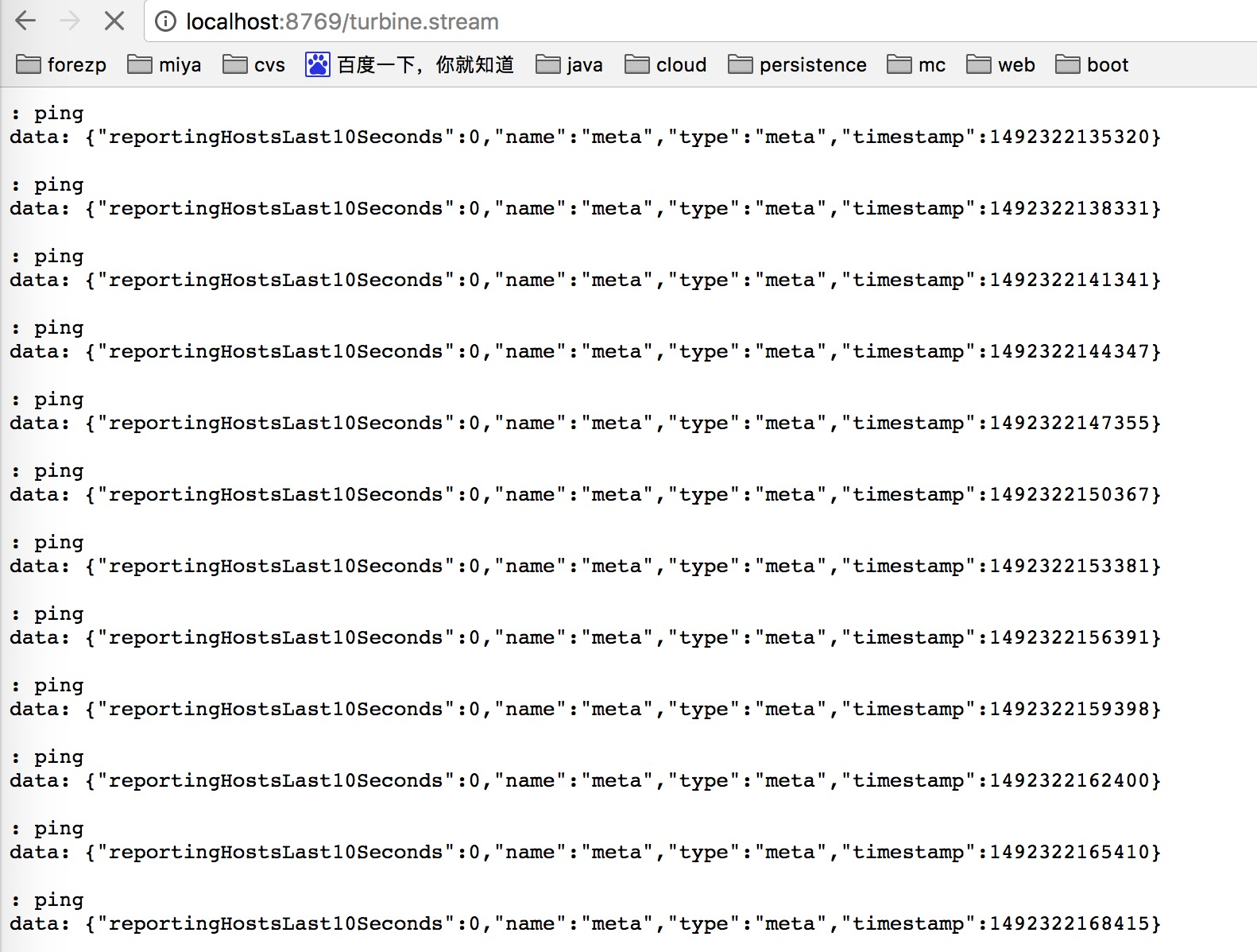The height and width of the screenshot is (952, 1257).
Task: Select data line with timestamp 1492322135320
Action: point(585,137)
